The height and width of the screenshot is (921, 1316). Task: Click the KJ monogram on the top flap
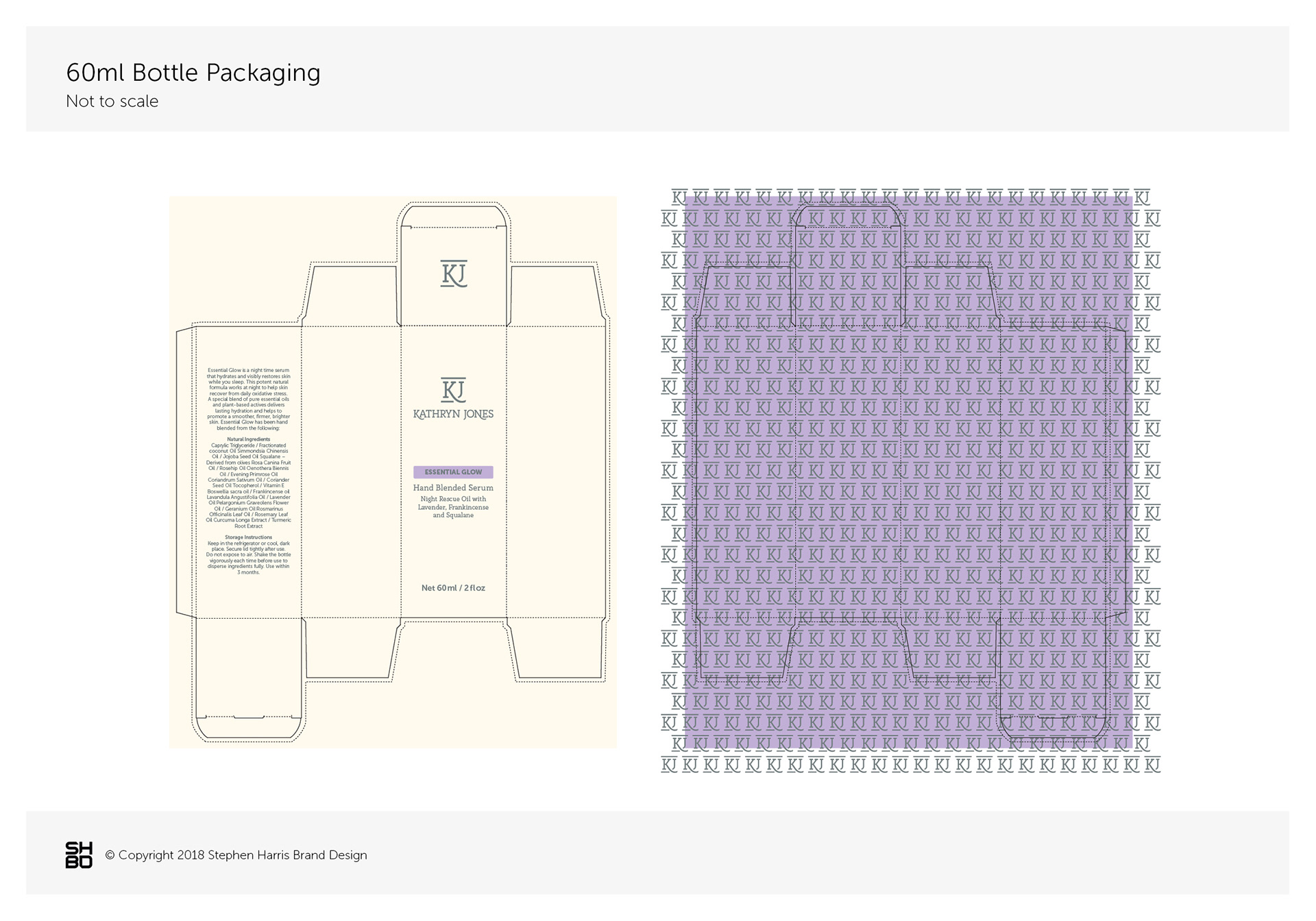[453, 273]
